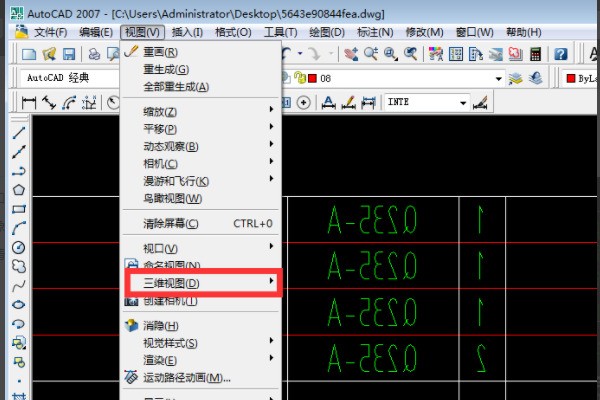The image size is (600, 400).
Task: Open the 修改(M) menu
Action: pyautogui.click(x=424, y=32)
